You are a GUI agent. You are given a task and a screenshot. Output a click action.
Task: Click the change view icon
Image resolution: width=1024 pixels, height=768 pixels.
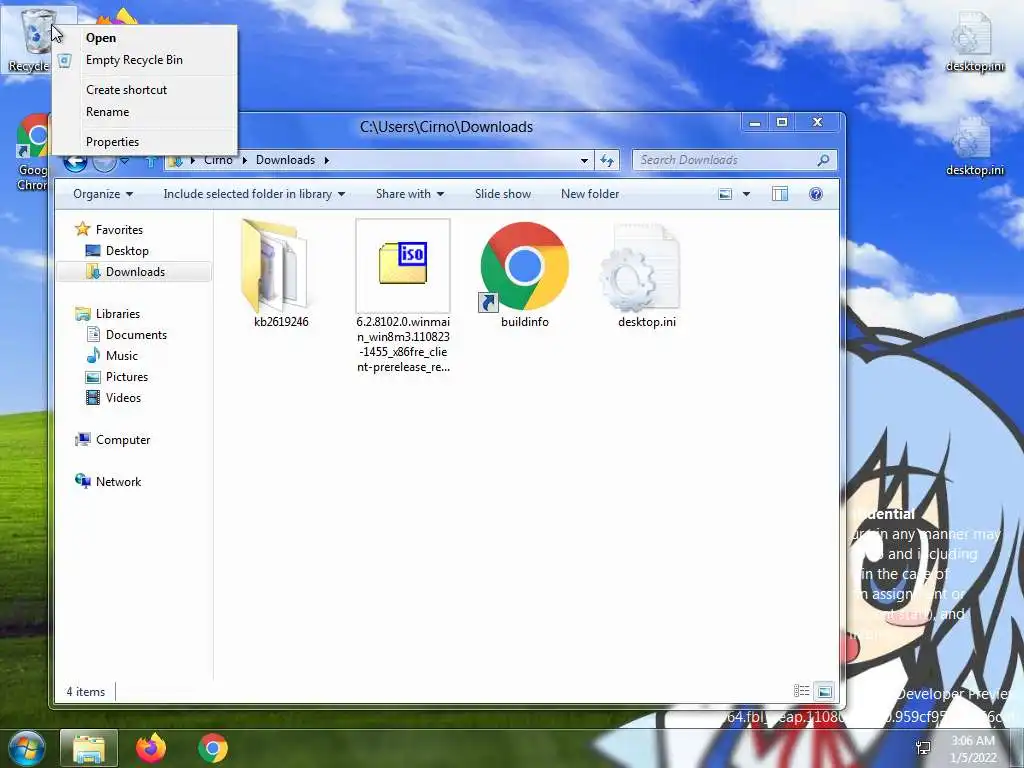(x=725, y=194)
